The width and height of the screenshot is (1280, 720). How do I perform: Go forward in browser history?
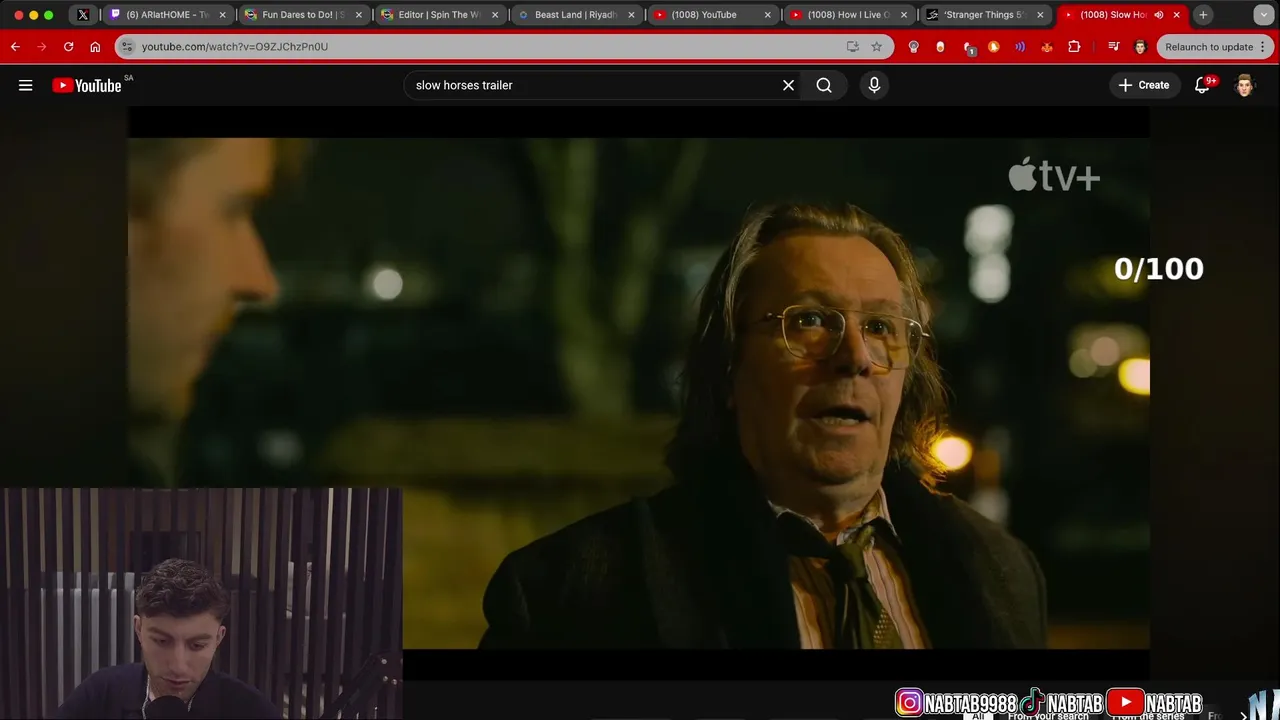41,47
